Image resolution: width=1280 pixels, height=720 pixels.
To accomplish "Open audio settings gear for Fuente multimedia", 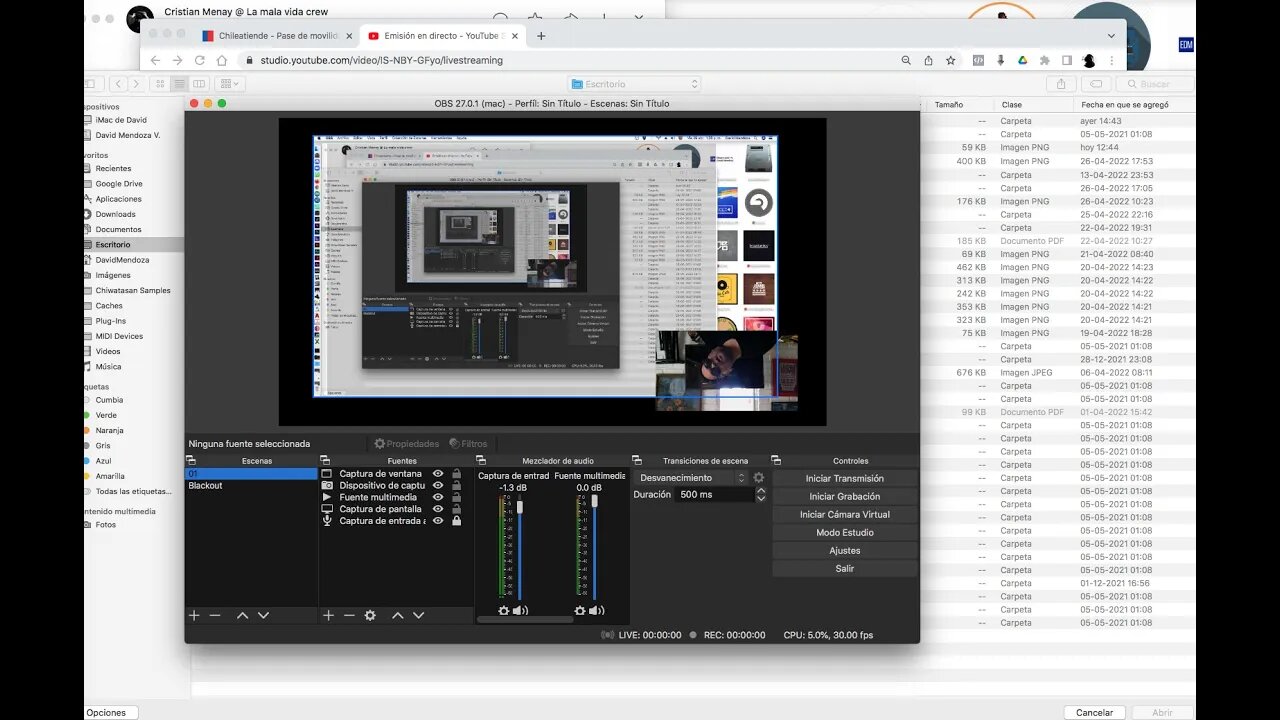I will 580,610.
